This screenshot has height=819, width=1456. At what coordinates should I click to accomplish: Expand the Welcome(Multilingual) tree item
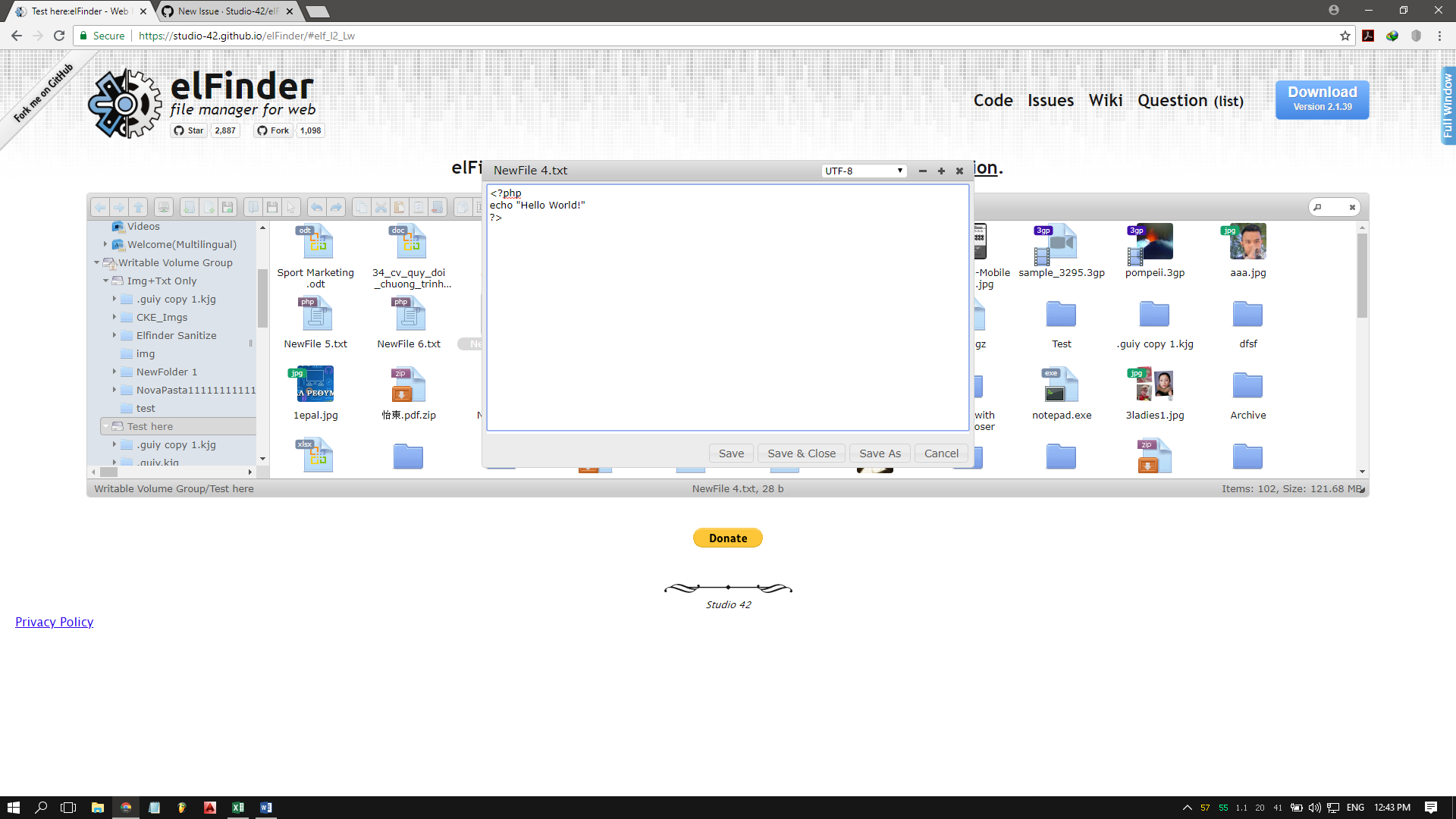[x=106, y=244]
